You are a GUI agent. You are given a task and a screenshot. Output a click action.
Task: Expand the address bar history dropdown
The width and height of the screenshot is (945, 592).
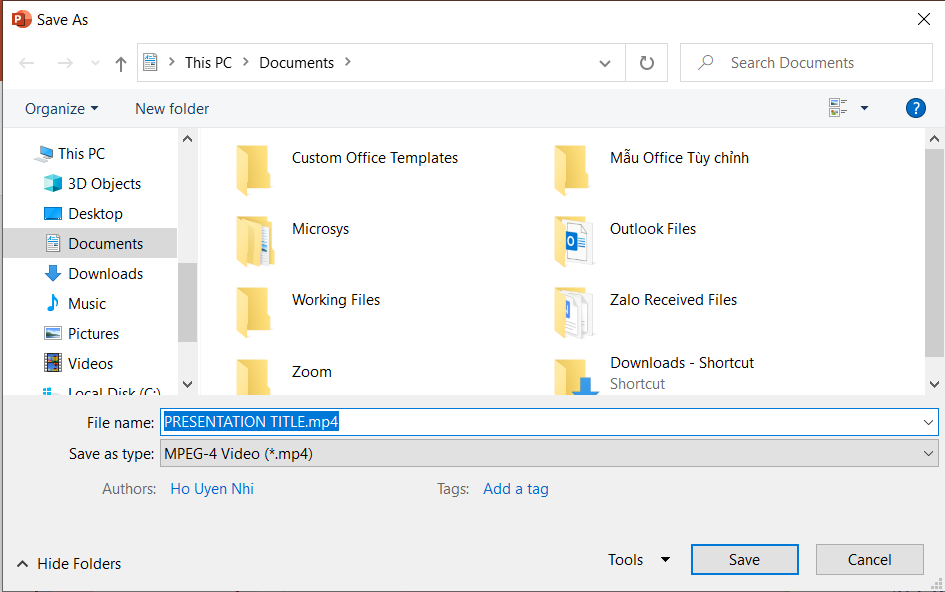[x=605, y=63]
